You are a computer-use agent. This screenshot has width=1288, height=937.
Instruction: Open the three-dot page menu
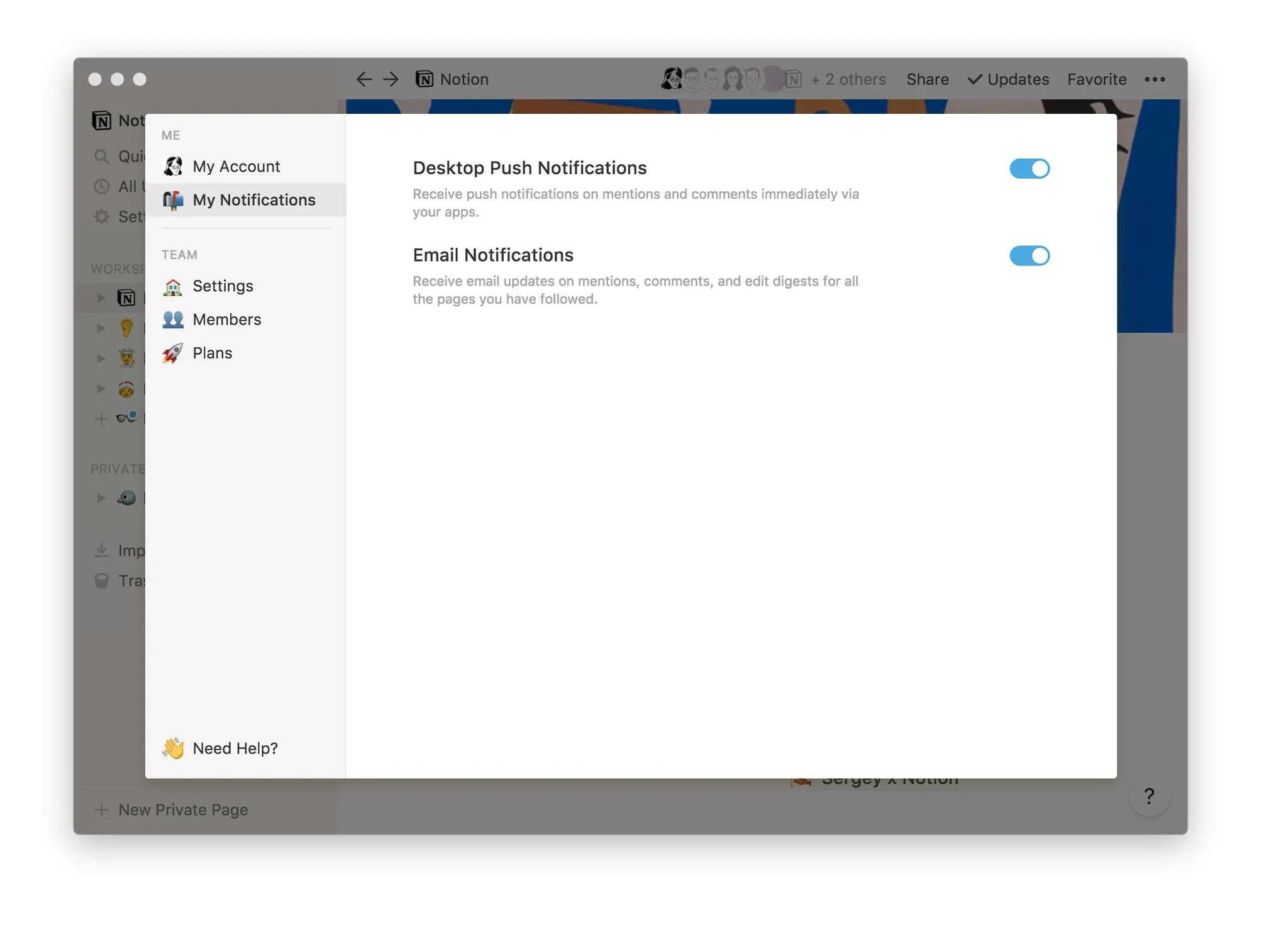click(1155, 79)
